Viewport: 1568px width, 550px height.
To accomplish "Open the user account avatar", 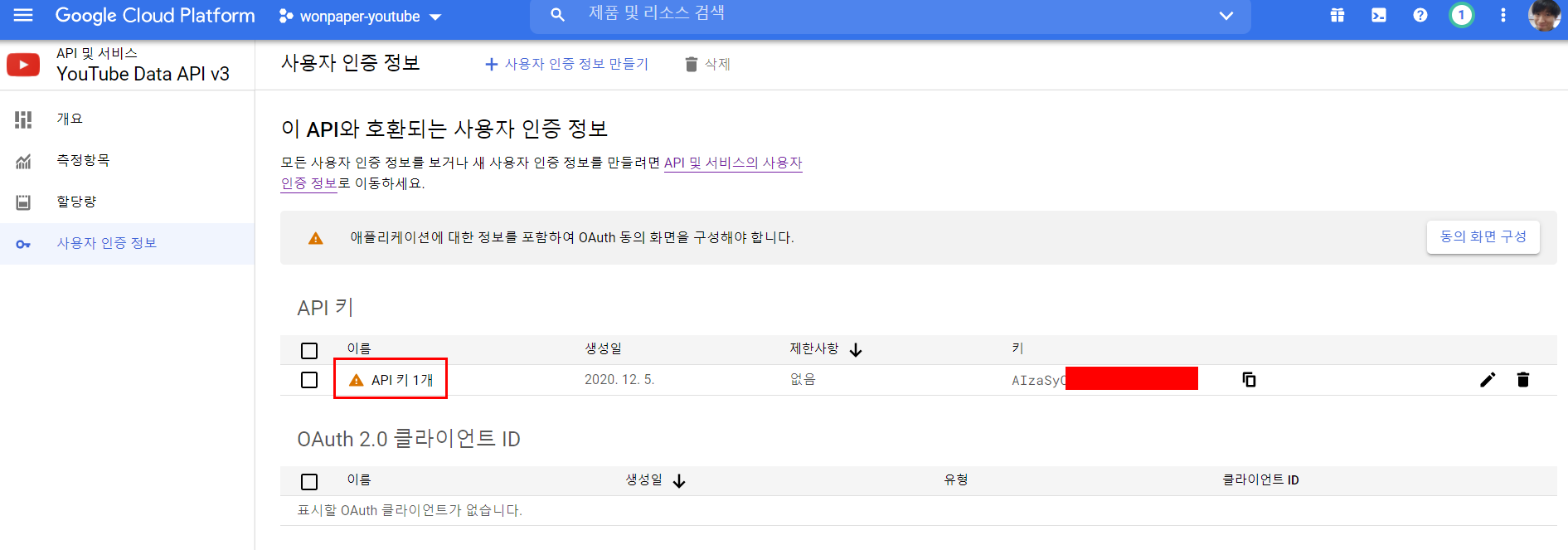I will [x=1544, y=15].
